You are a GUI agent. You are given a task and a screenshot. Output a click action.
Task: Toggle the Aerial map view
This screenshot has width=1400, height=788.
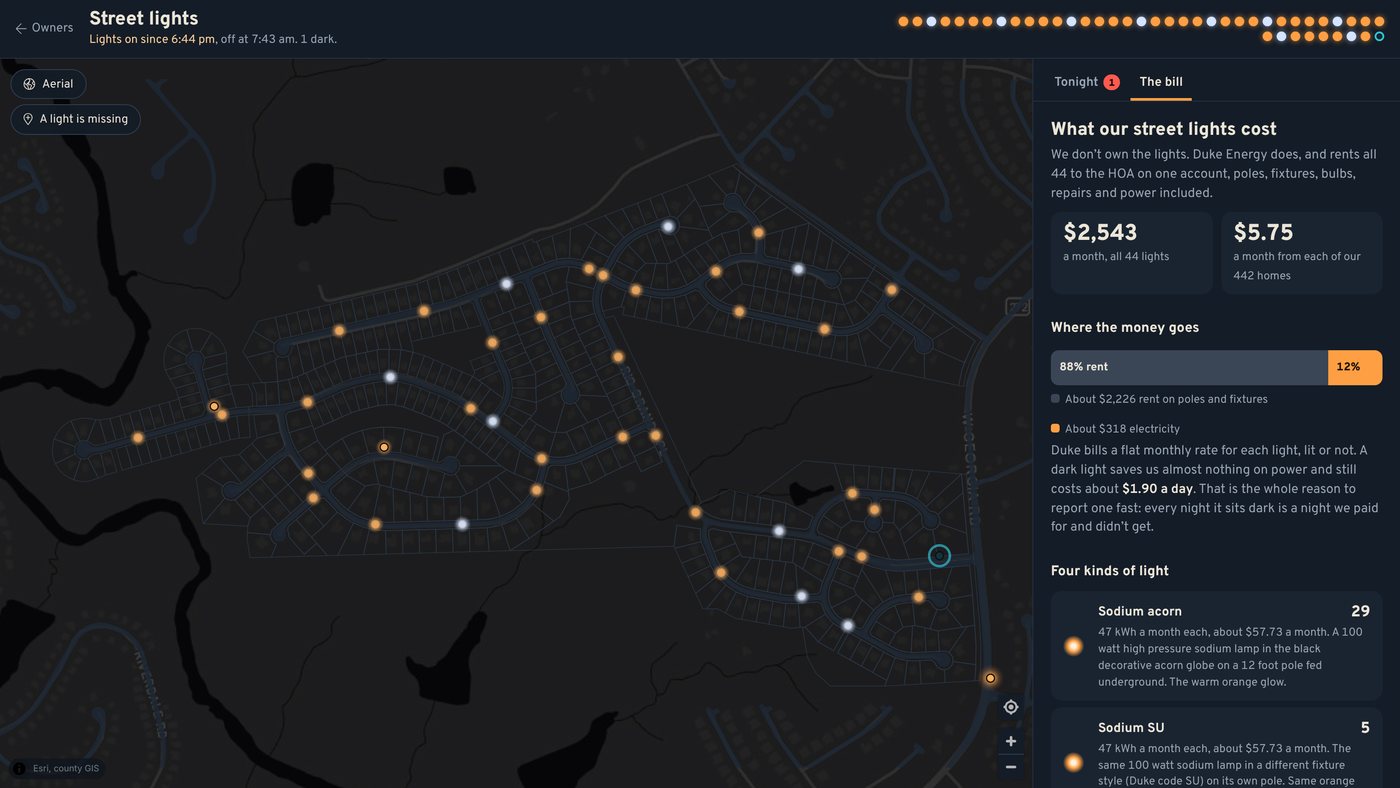click(x=48, y=84)
